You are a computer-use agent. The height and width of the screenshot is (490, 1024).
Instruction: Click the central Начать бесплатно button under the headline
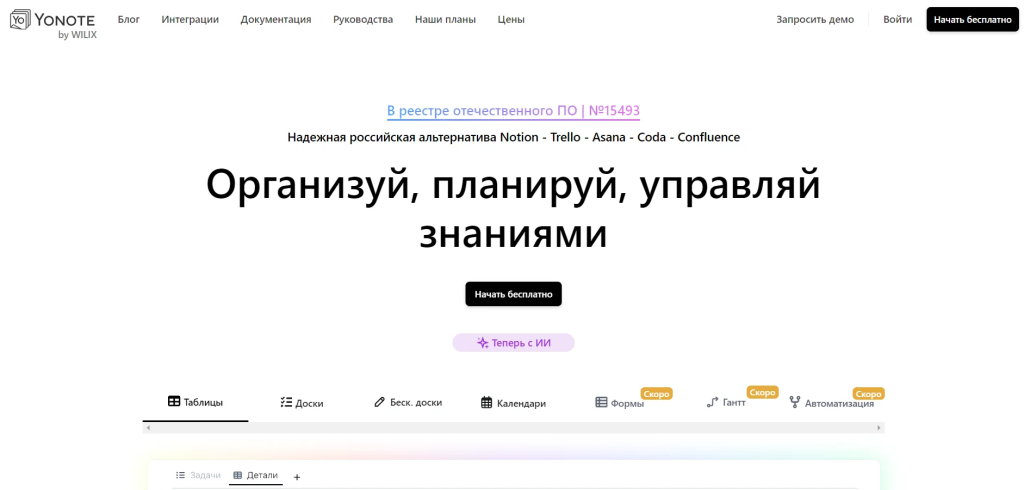pyautogui.click(x=513, y=294)
